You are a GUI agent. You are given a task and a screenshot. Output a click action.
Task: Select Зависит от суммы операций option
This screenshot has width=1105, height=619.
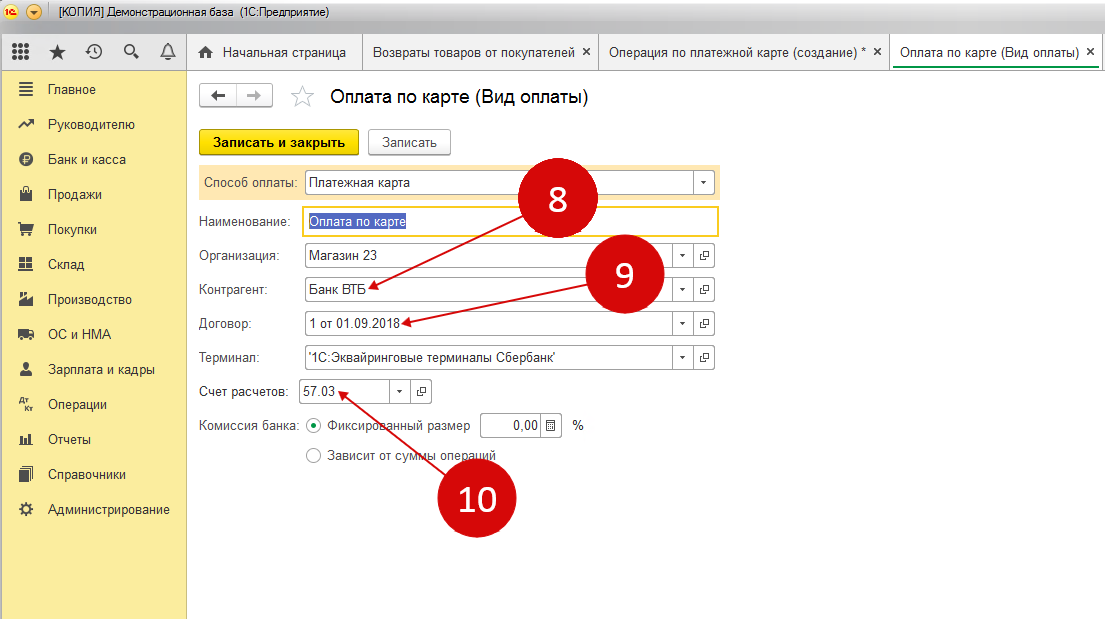314,455
